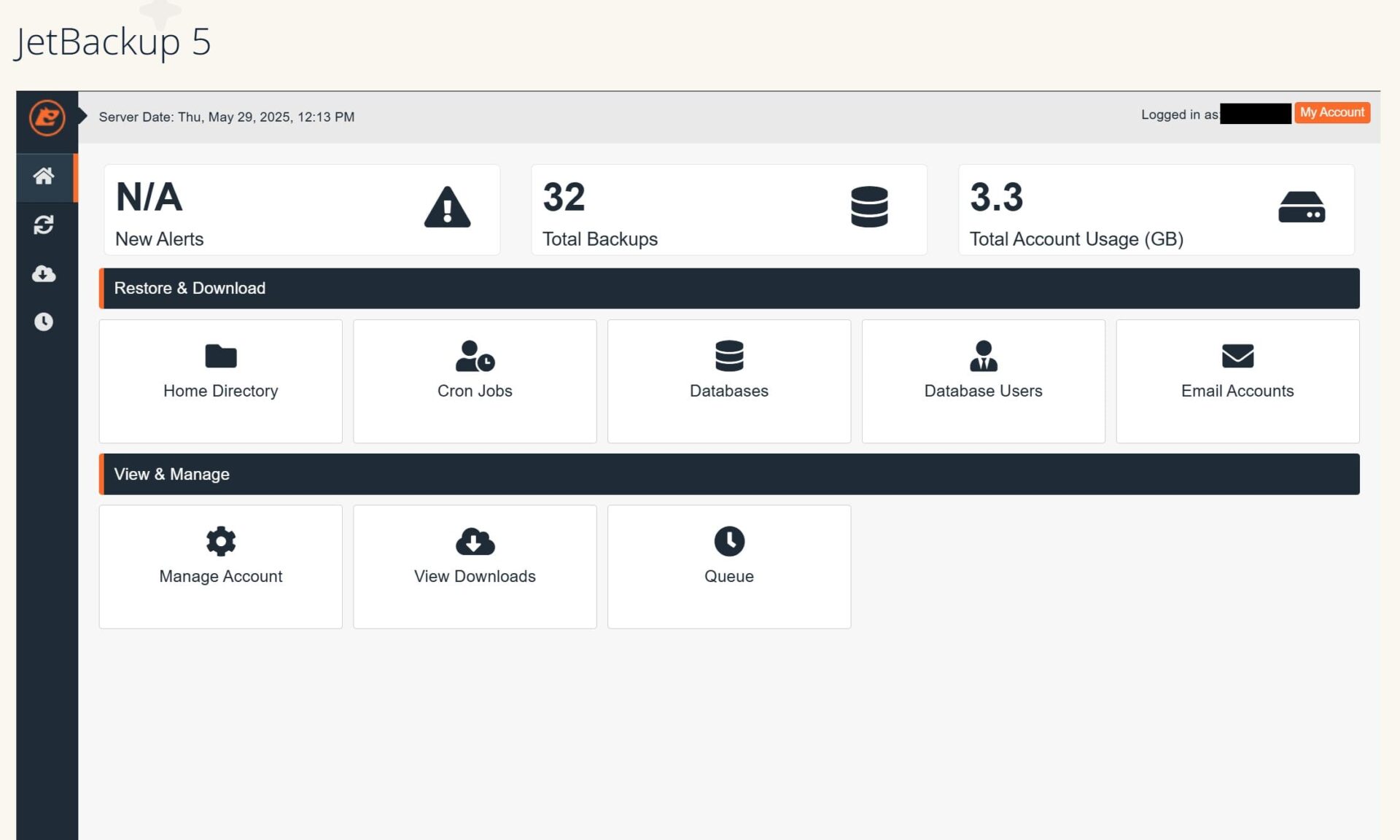
Task: Open the Home sidebar icon
Action: [x=44, y=176]
